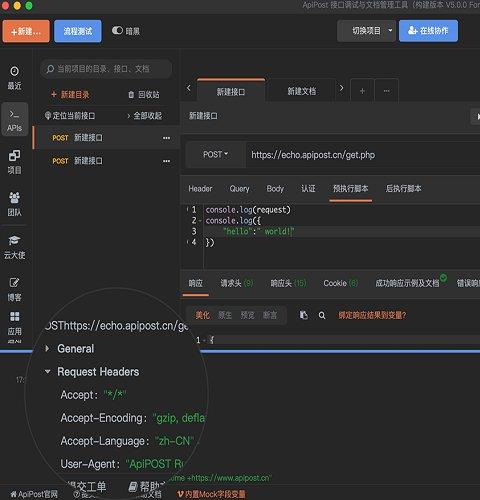This screenshot has height=500, width=480.
Task: Open the POST method dropdown
Action: coord(215,155)
